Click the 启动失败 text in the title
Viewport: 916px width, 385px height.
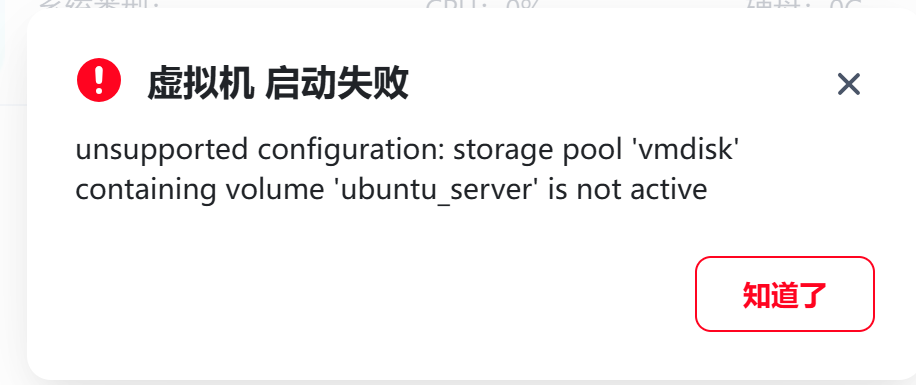pyautogui.click(x=336, y=84)
